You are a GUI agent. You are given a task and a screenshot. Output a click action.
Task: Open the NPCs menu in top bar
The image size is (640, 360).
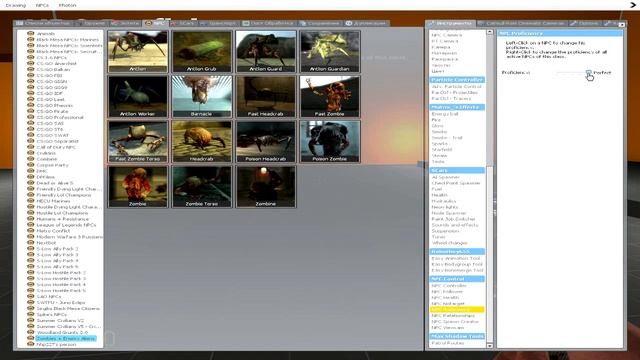pos(42,5)
